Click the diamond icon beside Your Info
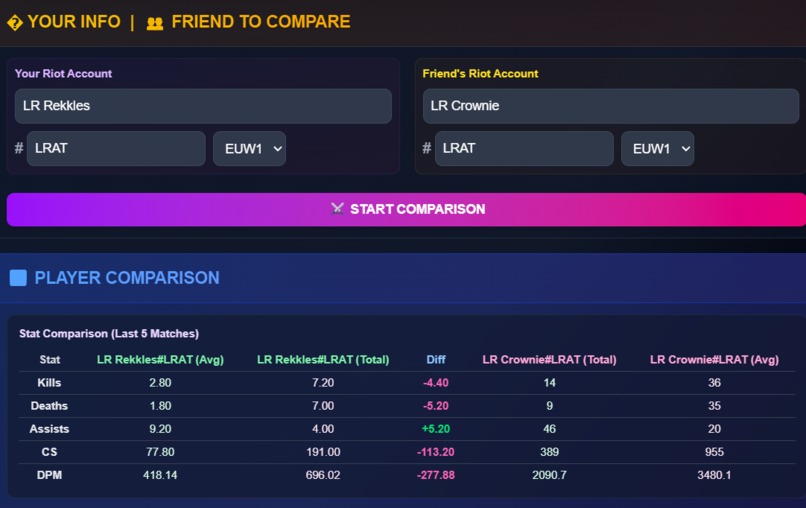The height and width of the screenshot is (508, 806). pyautogui.click(x=15, y=23)
